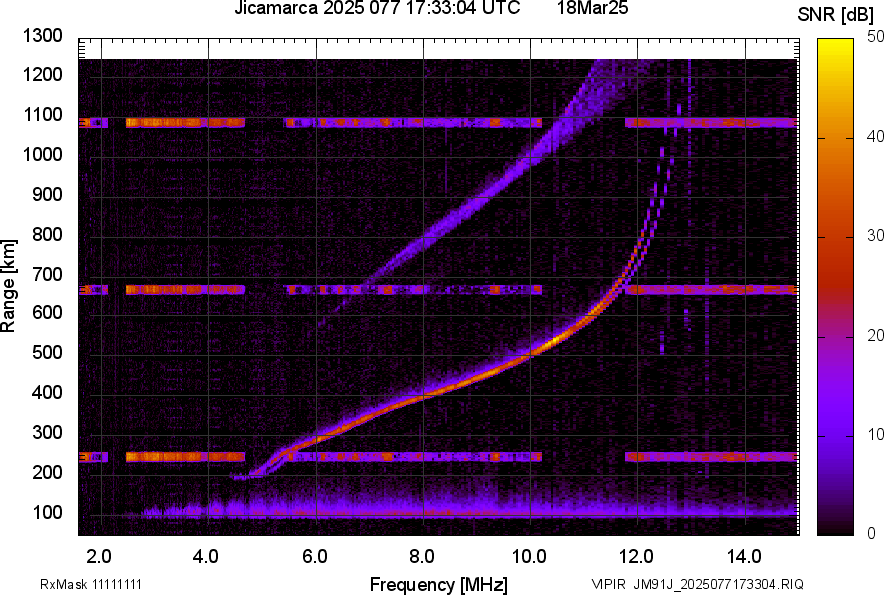884x595 pixels.
Task: Click the 30 label on SNR colorbar
Action: click(875, 236)
